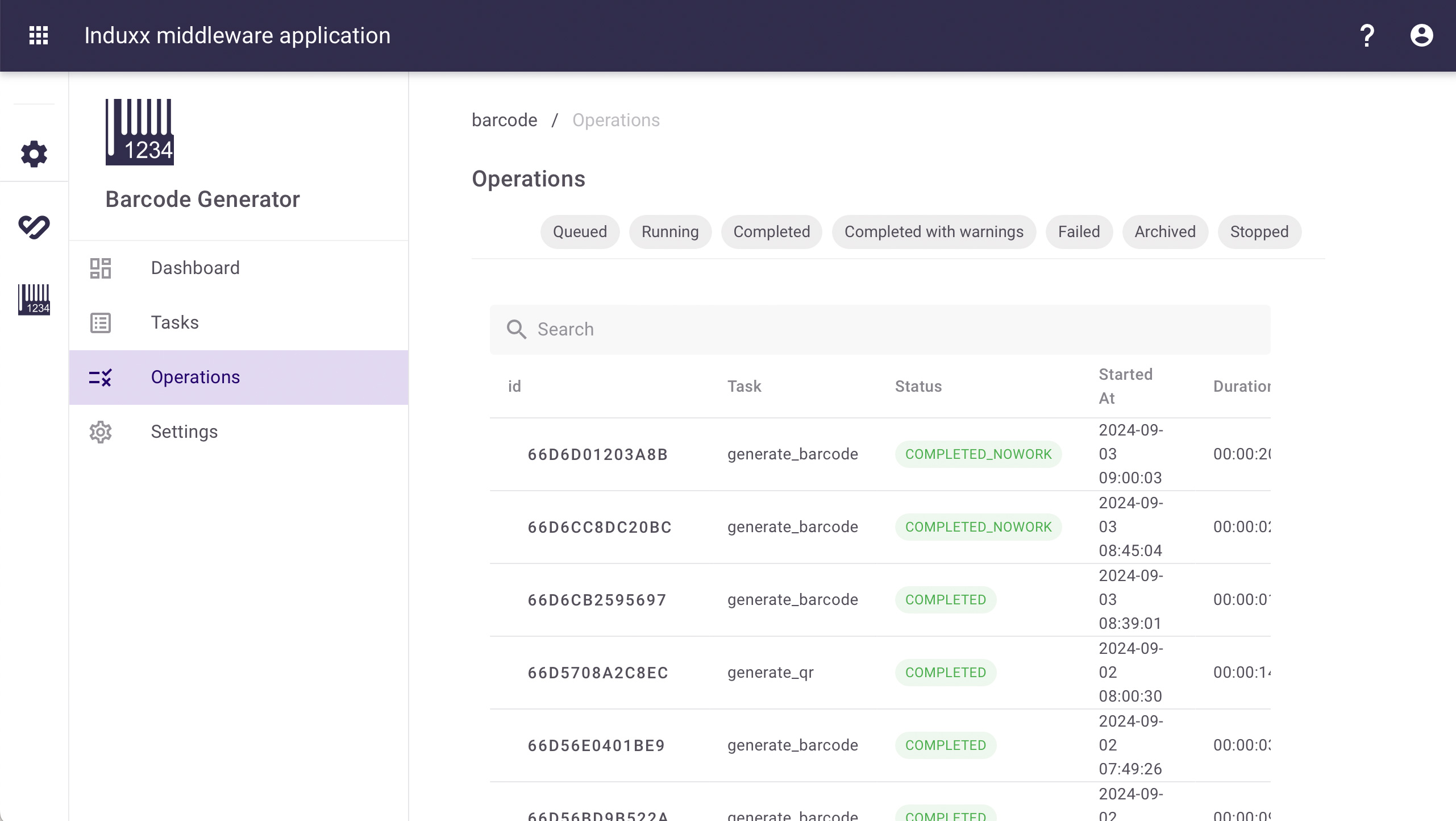Click start time 09:00:03 cell

pyautogui.click(x=1130, y=454)
